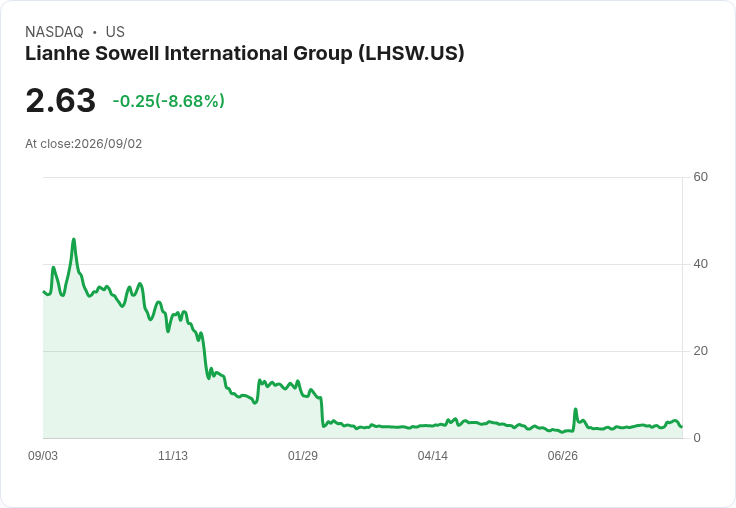The image size is (736, 508).
Task: Click the 60 price axis label
Action: tap(700, 177)
